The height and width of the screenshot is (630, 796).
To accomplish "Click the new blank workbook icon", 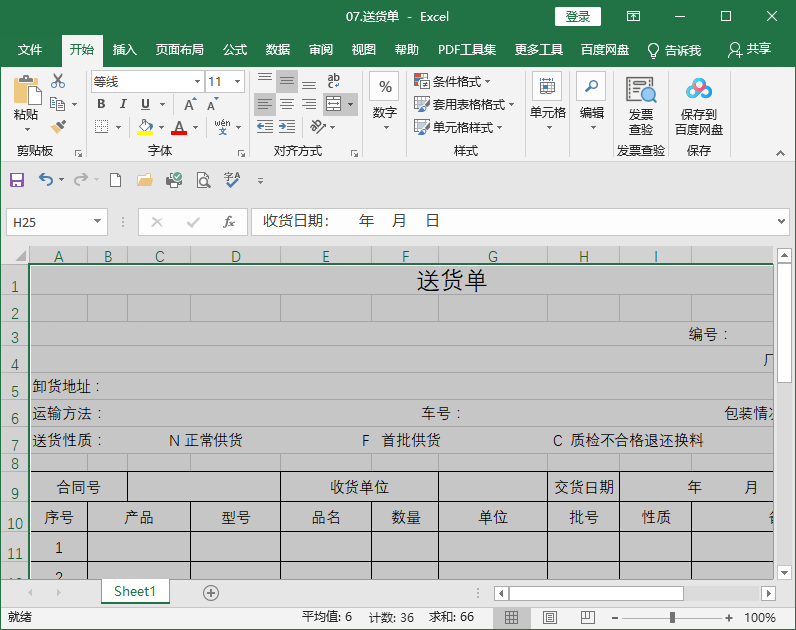I will (116, 180).
